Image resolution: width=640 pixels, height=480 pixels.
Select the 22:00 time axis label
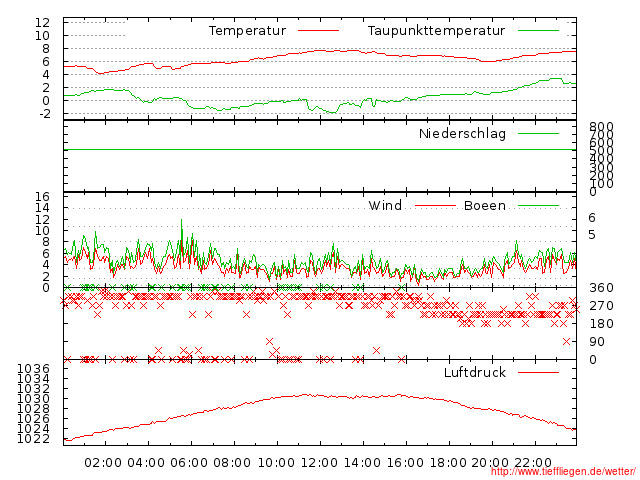pos(533,463)
